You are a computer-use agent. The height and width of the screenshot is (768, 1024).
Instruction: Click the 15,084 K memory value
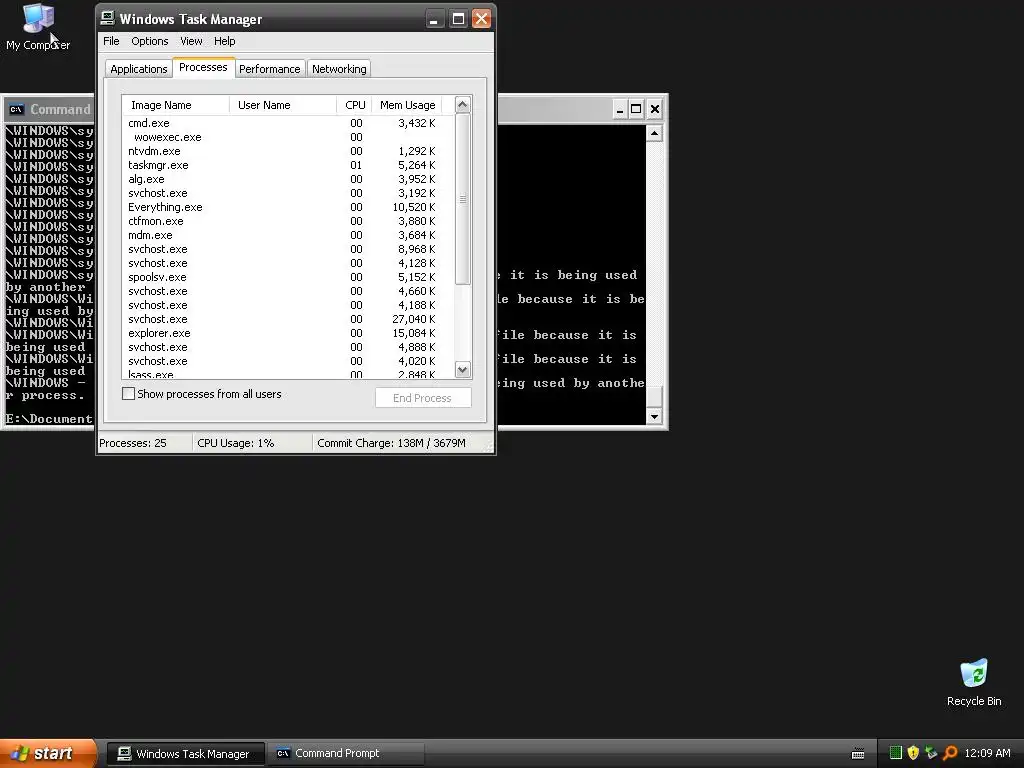[413, 334]
